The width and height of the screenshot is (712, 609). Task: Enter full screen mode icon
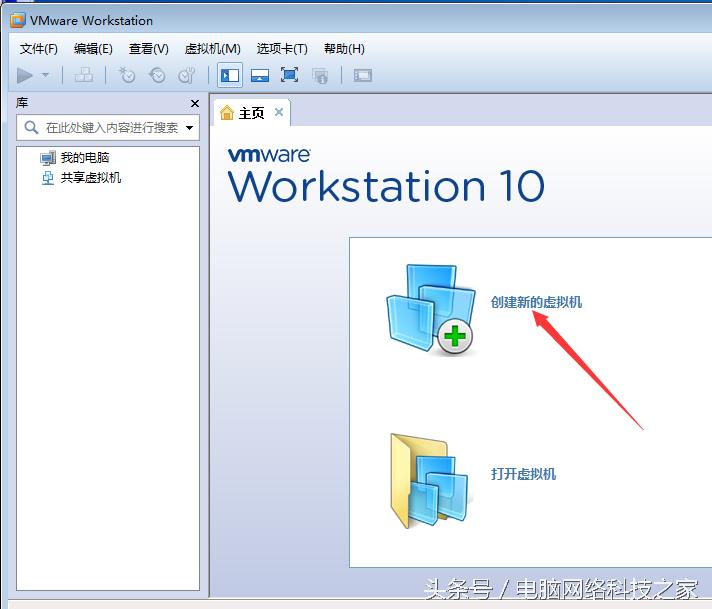[x=290, y=75]
